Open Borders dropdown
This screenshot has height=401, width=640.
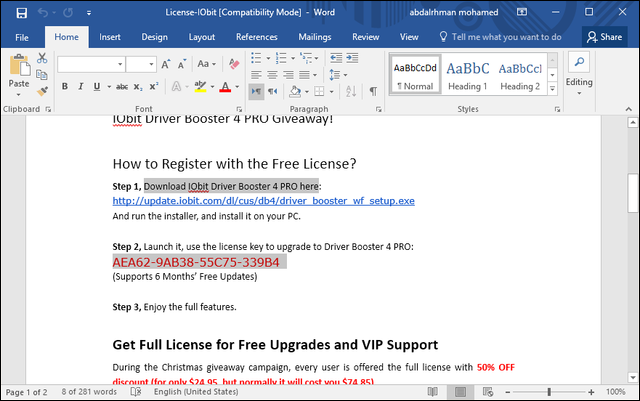331,91
